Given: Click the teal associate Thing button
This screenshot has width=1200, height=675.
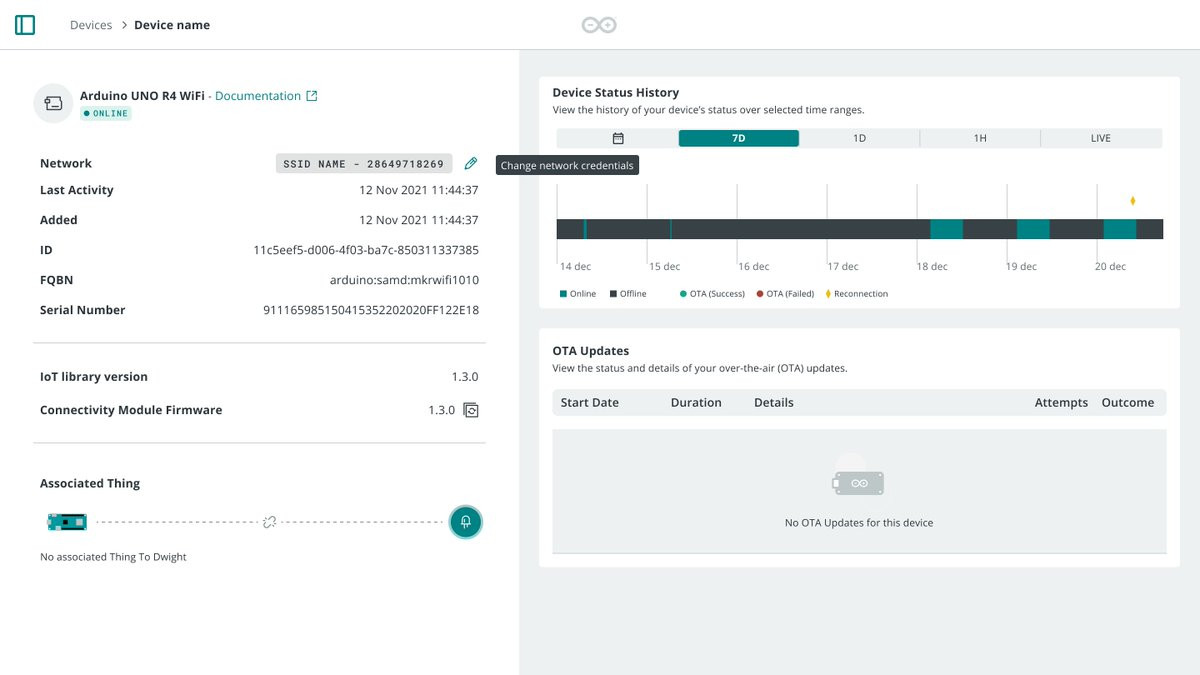Looking at the screenshot, I should (465, 521).
